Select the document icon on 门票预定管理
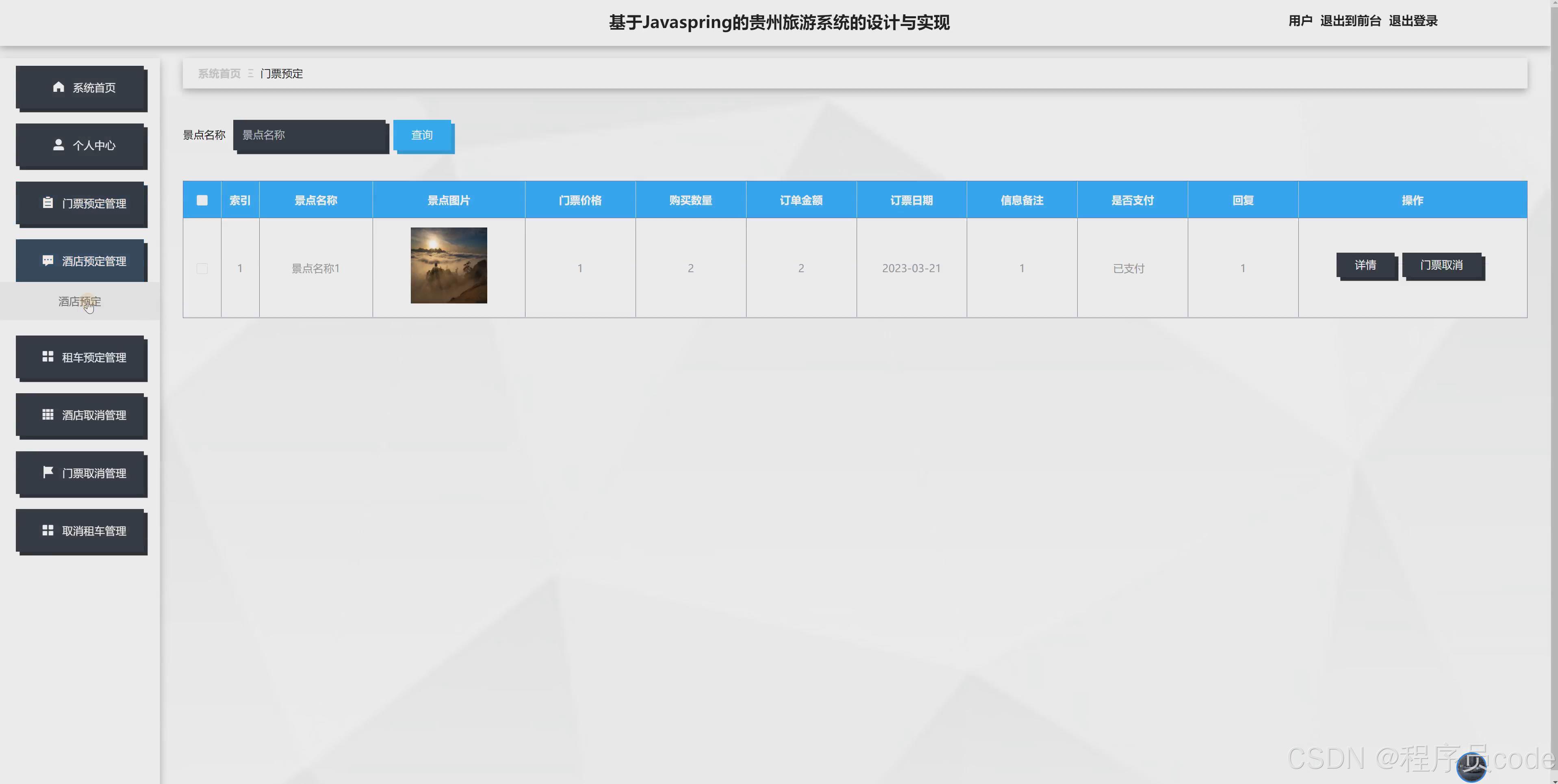The image size is (1558, 784). [x=48, y=203]
